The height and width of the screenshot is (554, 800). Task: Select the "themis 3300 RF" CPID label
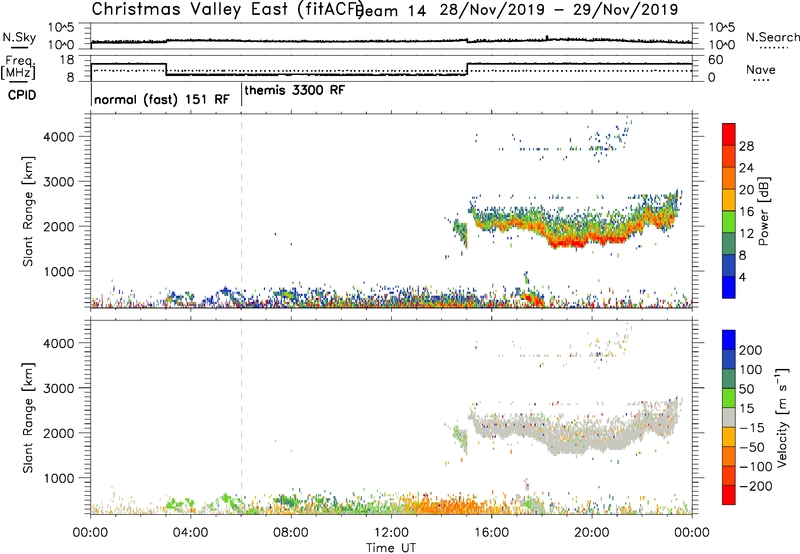(x=295, y=90)
